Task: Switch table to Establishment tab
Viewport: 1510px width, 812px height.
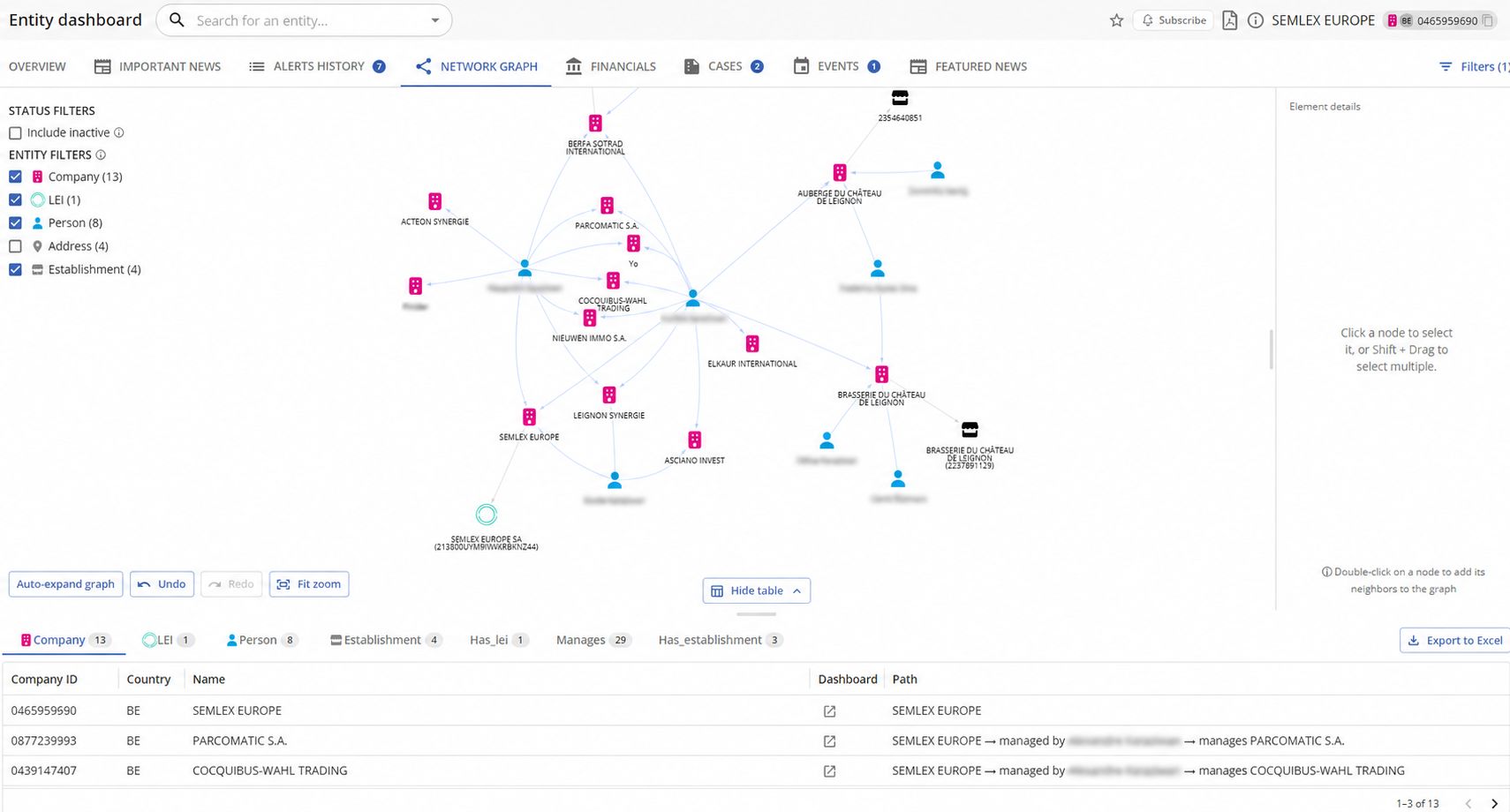Action: point(386,640)
